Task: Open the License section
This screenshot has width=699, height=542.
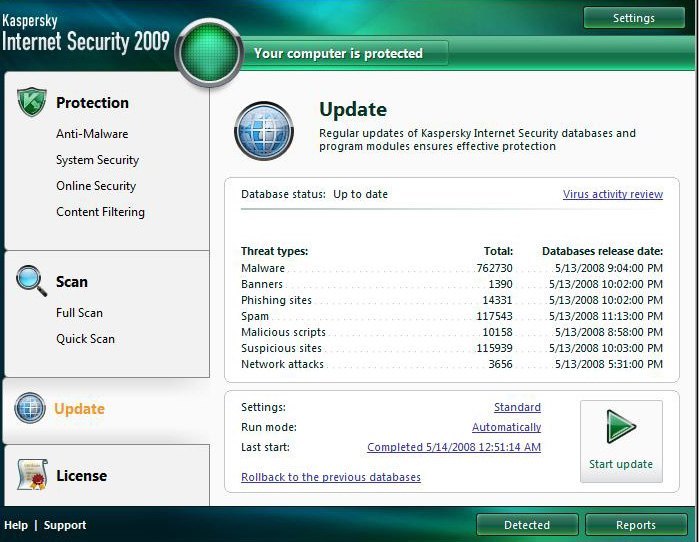Action: [x=82, y=476]
